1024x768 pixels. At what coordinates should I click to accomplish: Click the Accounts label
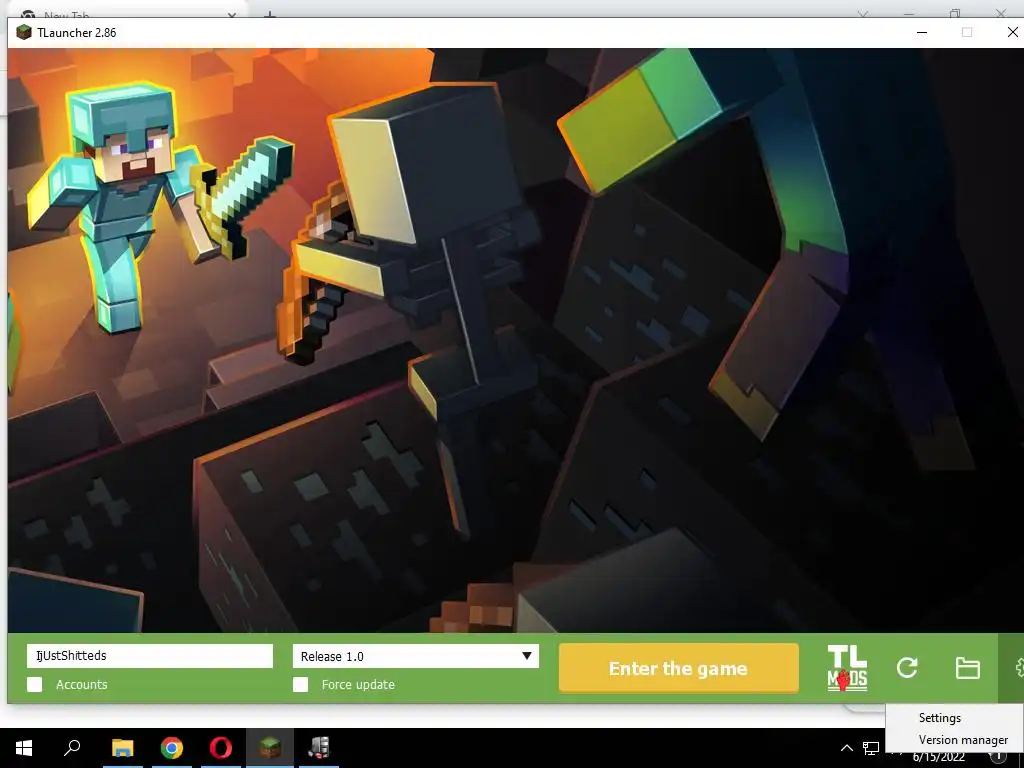point(82,684)
